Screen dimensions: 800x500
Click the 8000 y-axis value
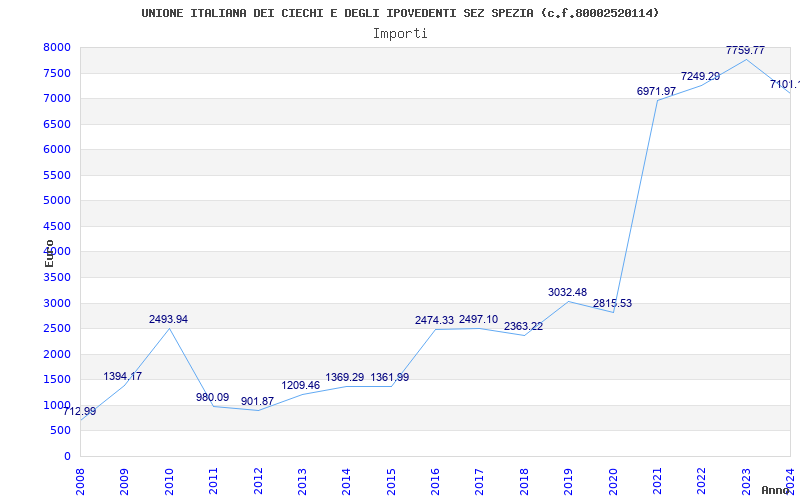pyautogui.click(x=56, y=48)
